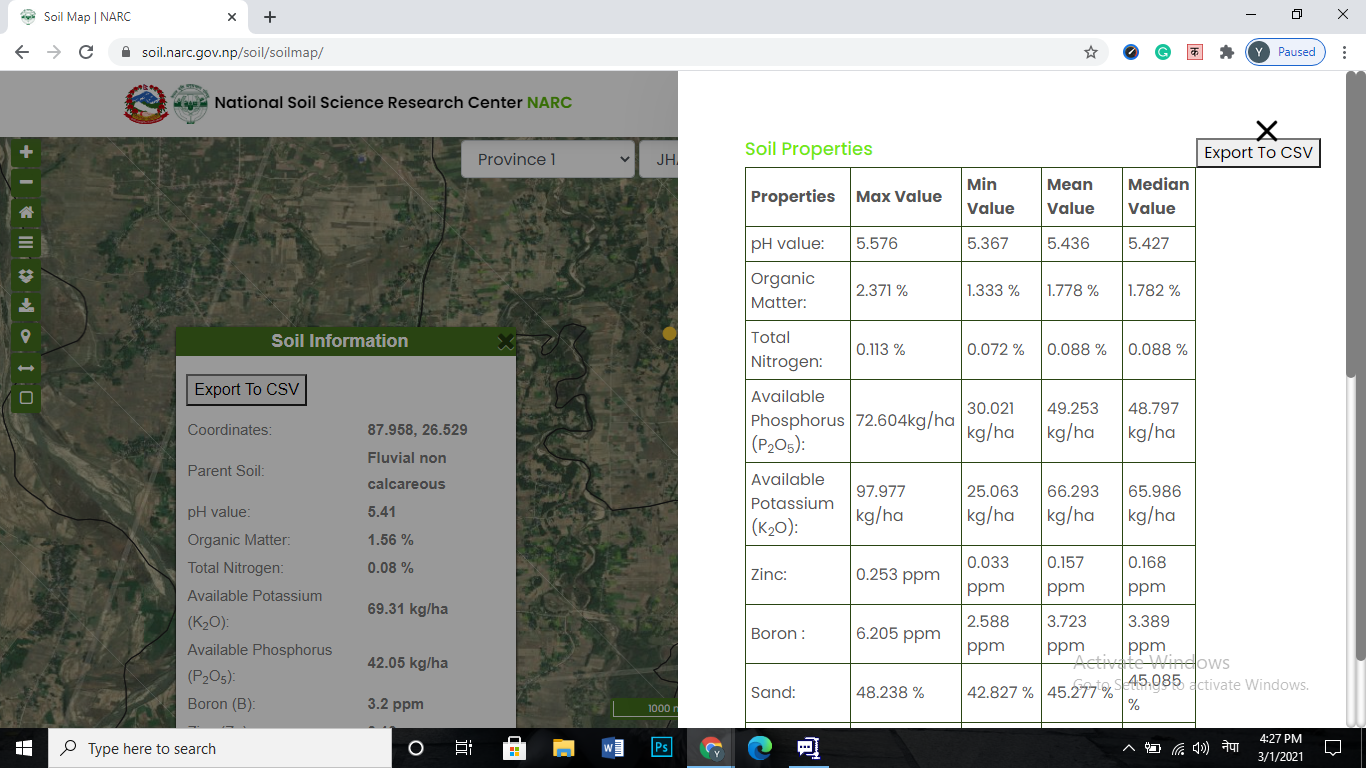Click the Fluvial non calcareous parent soil value

(407, 471)
